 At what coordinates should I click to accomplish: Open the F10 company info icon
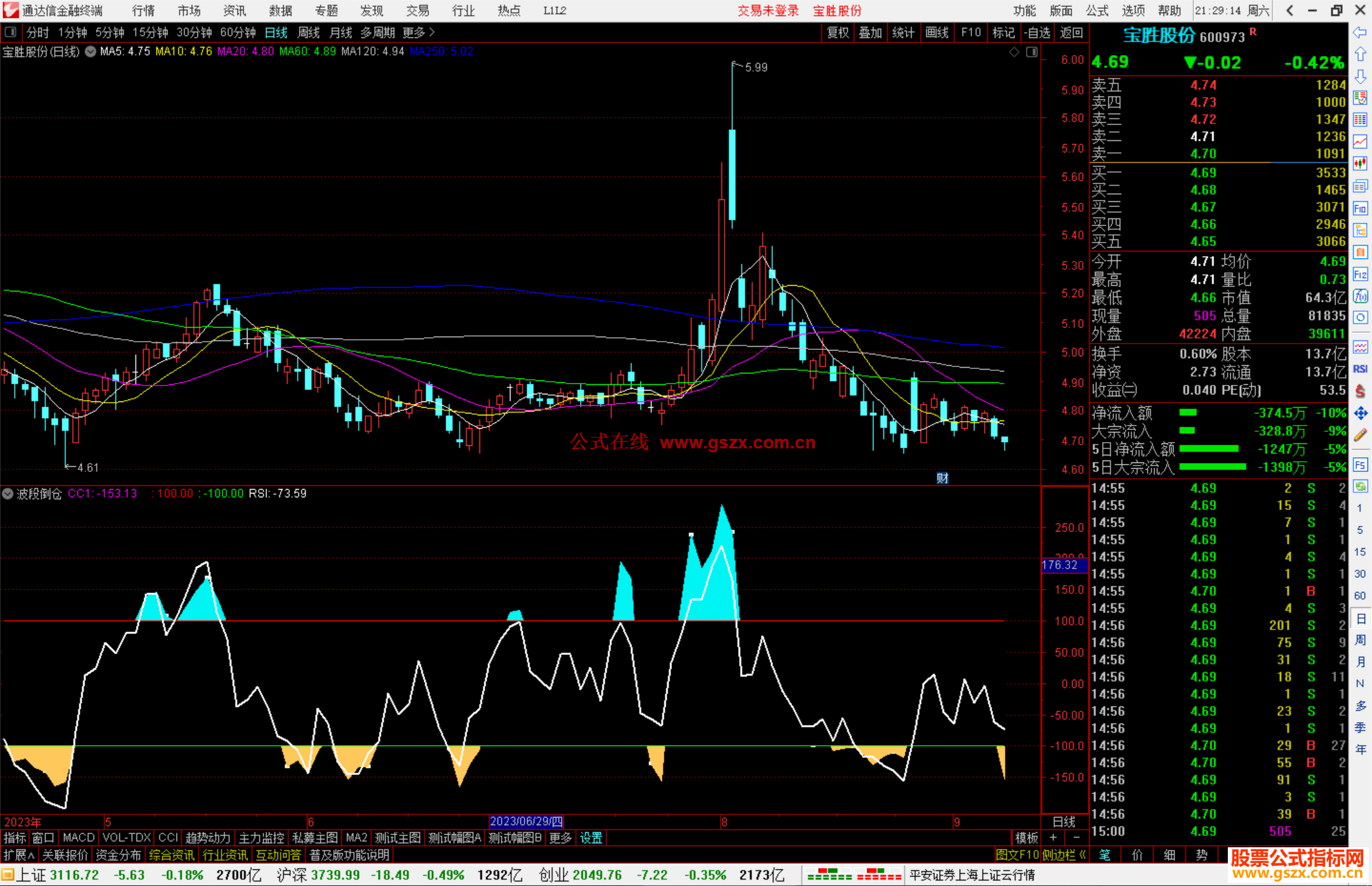point(1360,208)
